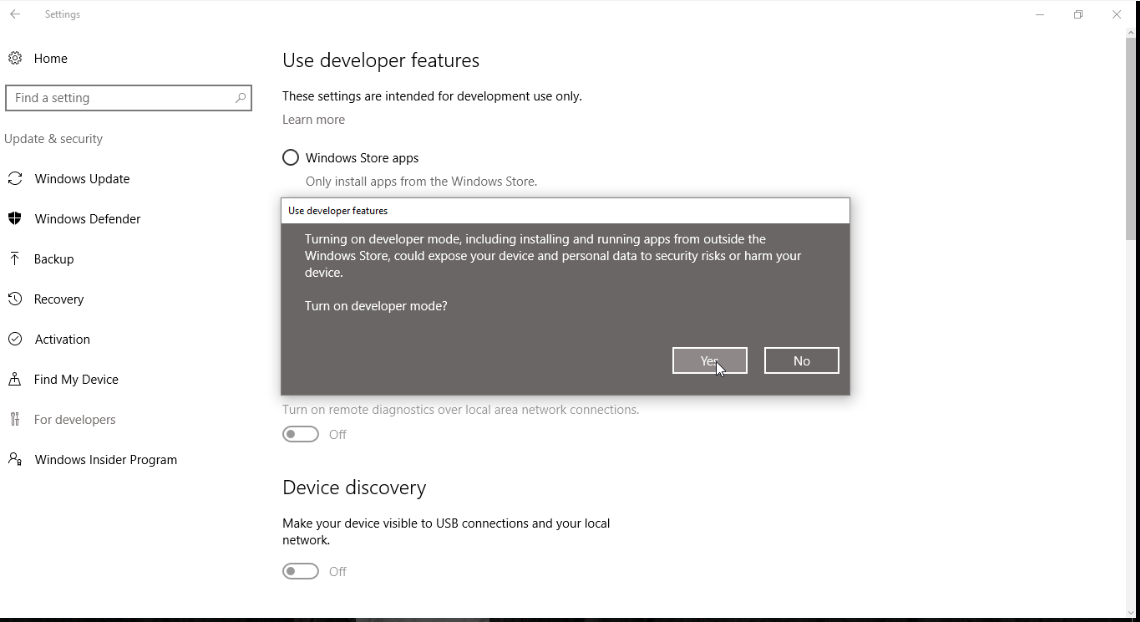Click the Windows Update sync icon
This screenshot has width=1140, height=622.
[15, 179]
